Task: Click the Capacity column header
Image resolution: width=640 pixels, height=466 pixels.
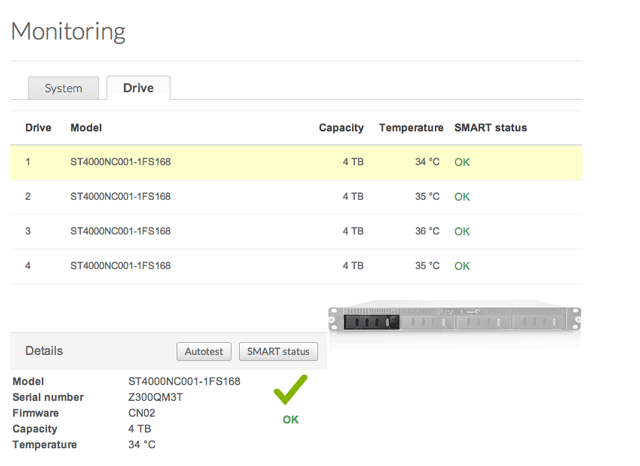Action: pos(341,128)
